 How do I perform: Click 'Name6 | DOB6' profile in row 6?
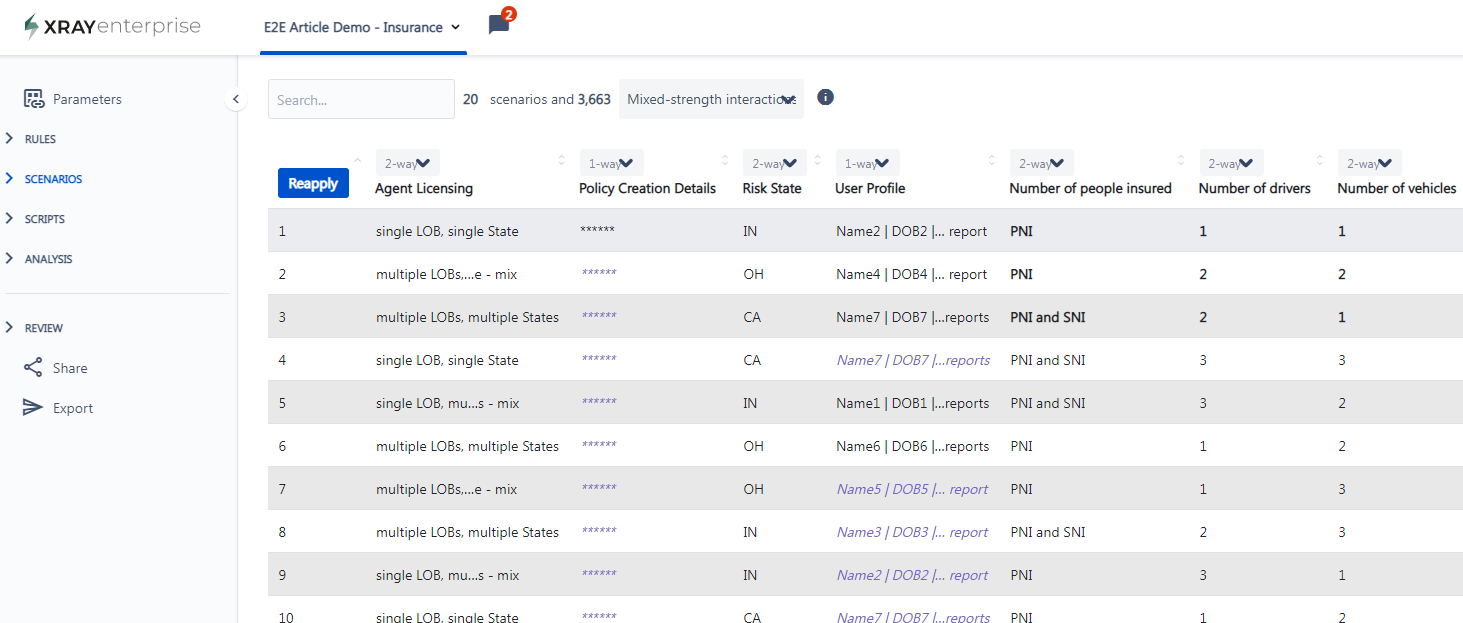(913, 446)
